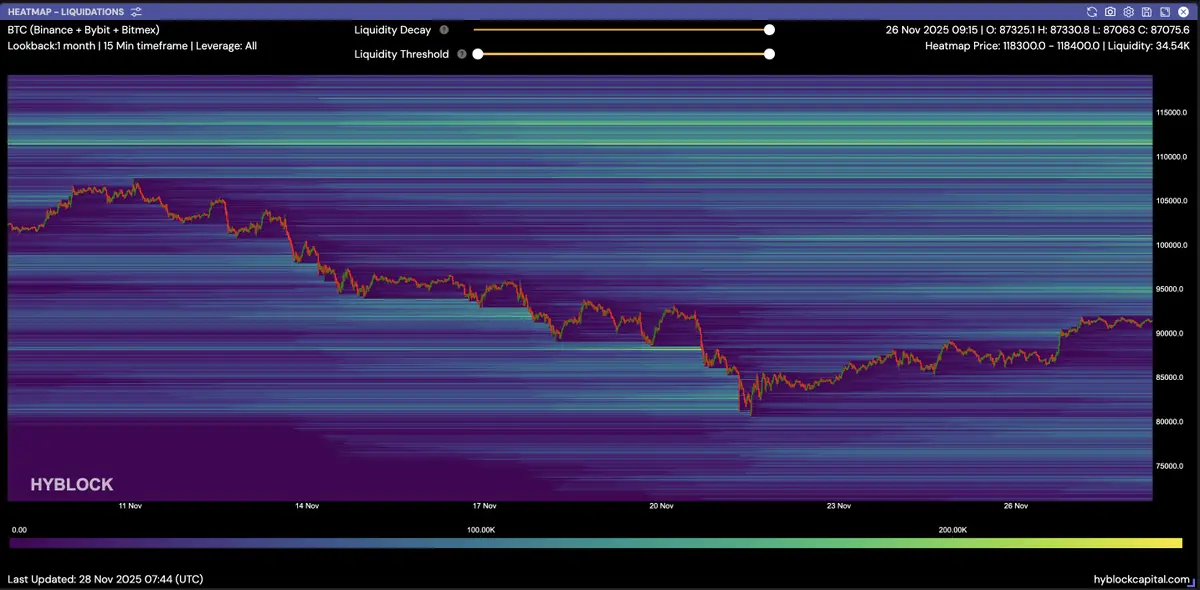Click the Liquidity Threshold label
Viewport: 1200px width, 590px height.
pos(402,54)
